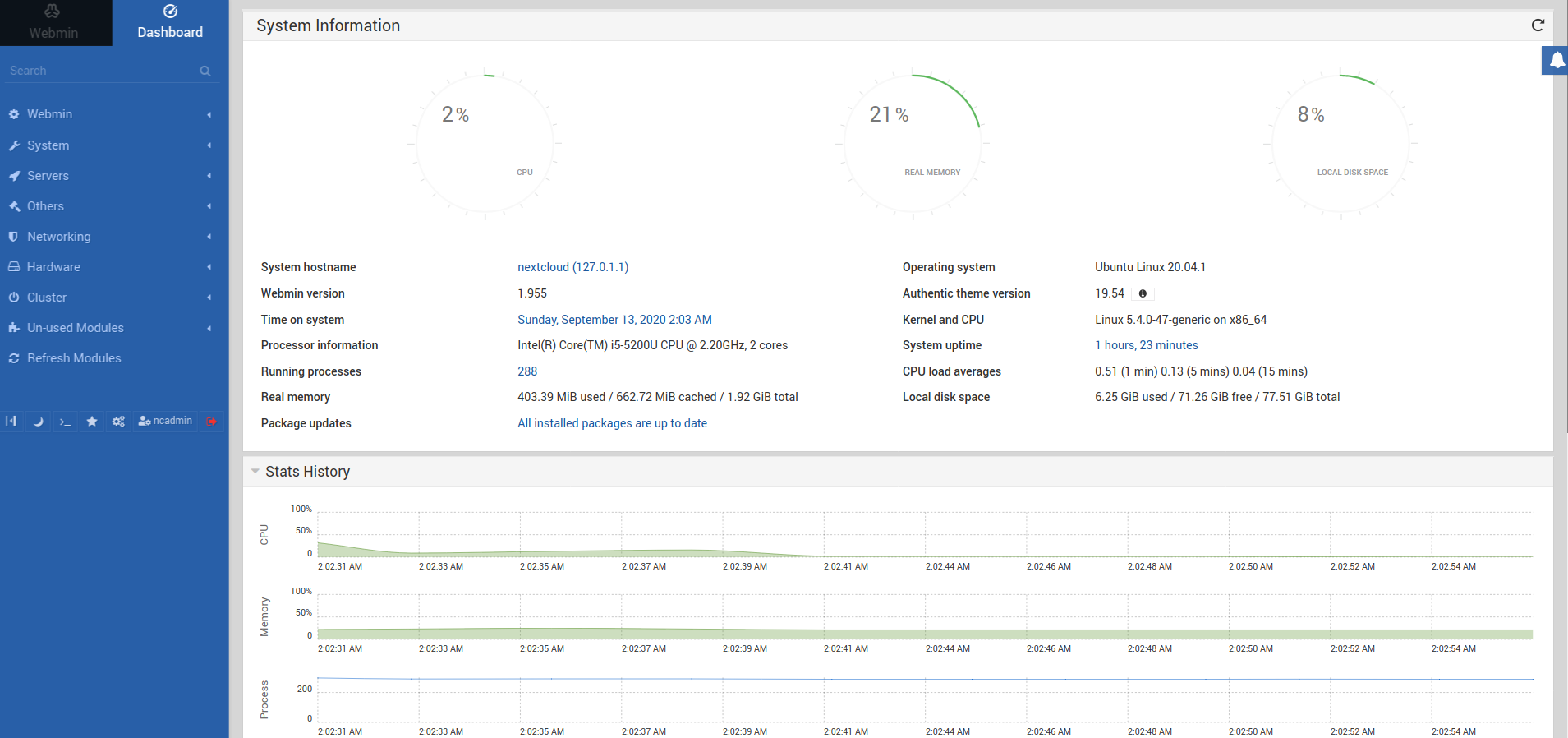1568x738 pixels.
Task: Open the notifications bell
Action: point(1557,60)
